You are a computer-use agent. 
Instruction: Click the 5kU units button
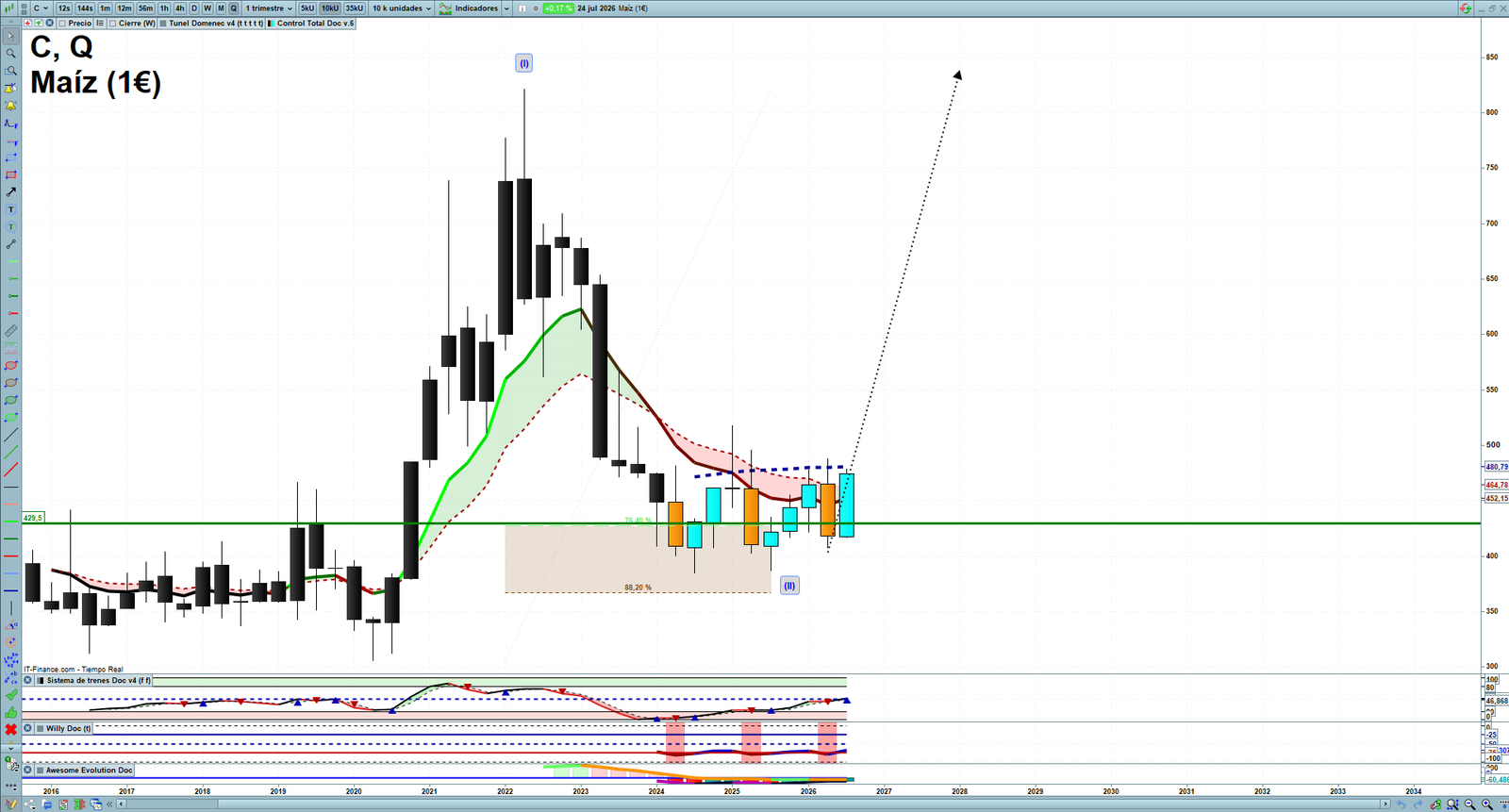point(307,8)
